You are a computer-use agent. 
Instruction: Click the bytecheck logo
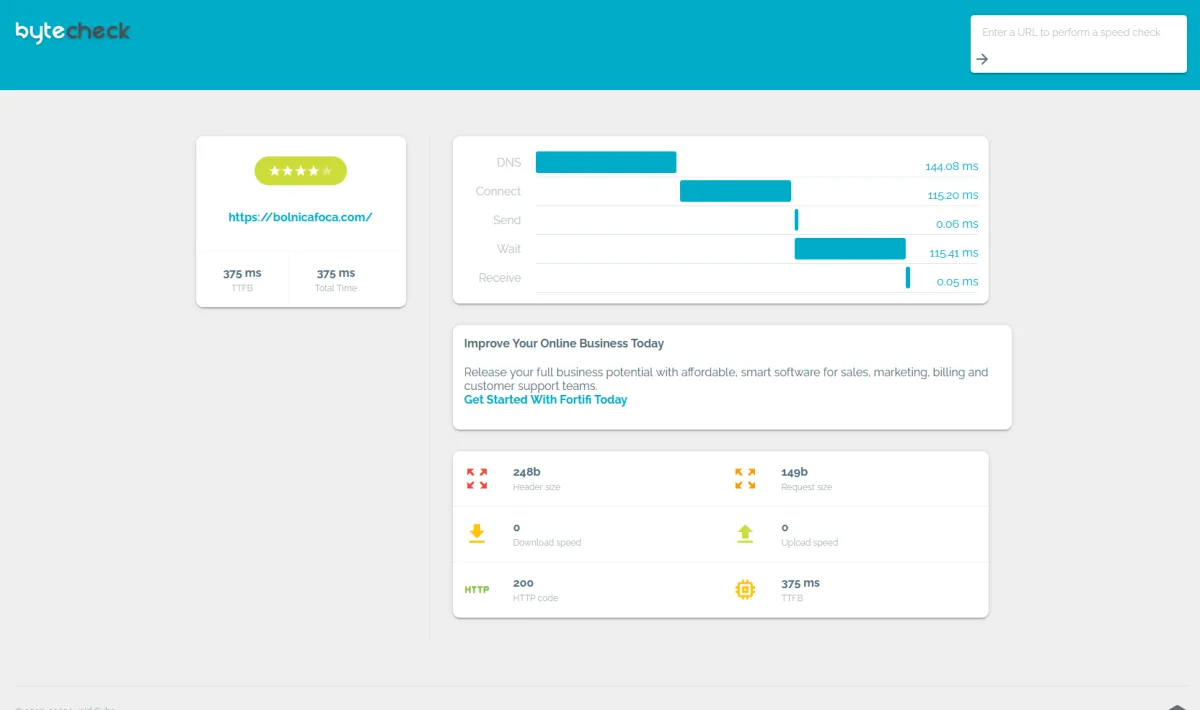pos(73,31)
